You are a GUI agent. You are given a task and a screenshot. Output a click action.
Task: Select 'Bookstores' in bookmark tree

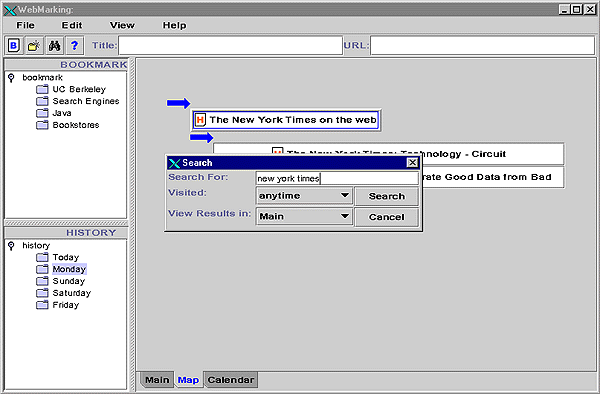76,125
